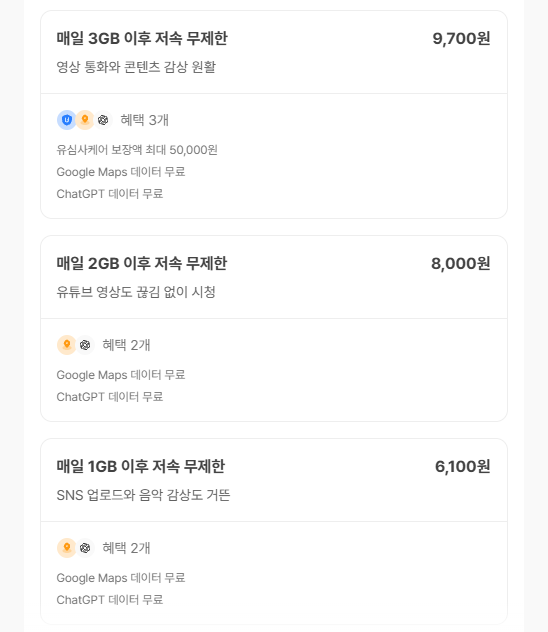The width and height of the screenshot is (548, 632).
Task: Click SNS 업로드와 음악 감상도 거뜬 description
Action: [x=143, y=495]
